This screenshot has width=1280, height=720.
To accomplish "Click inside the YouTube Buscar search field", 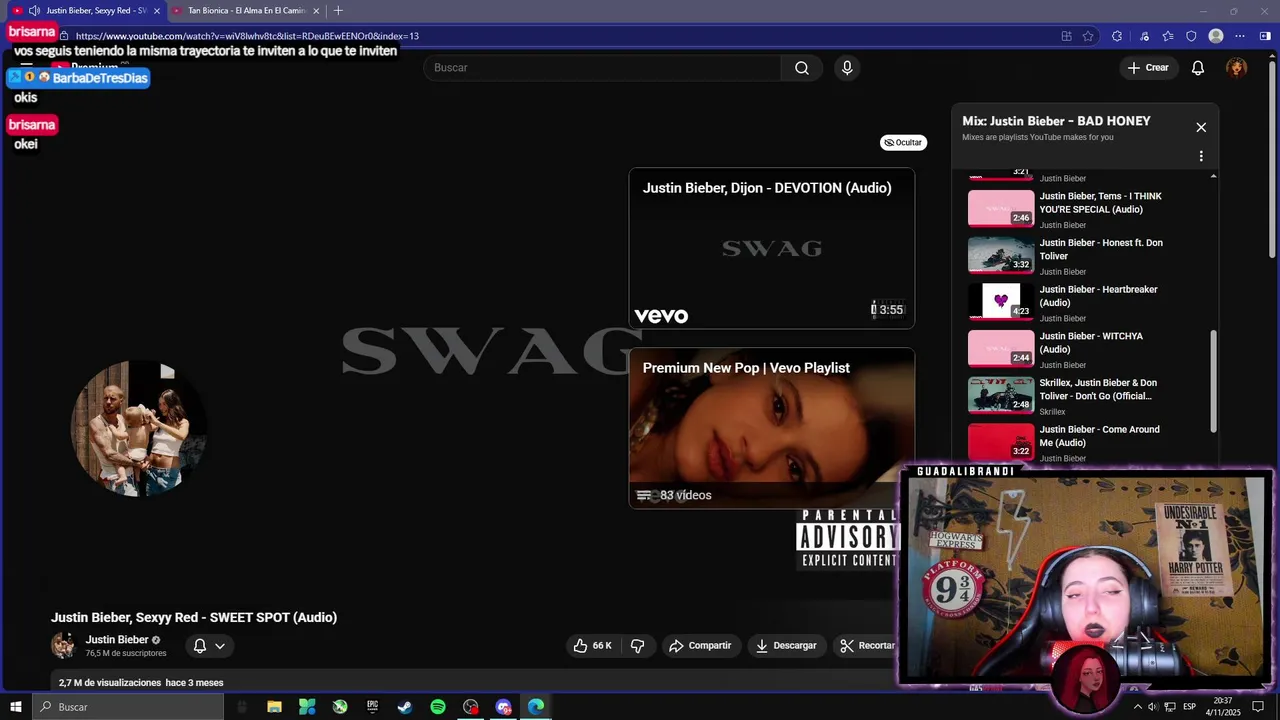I will point(603,68).
